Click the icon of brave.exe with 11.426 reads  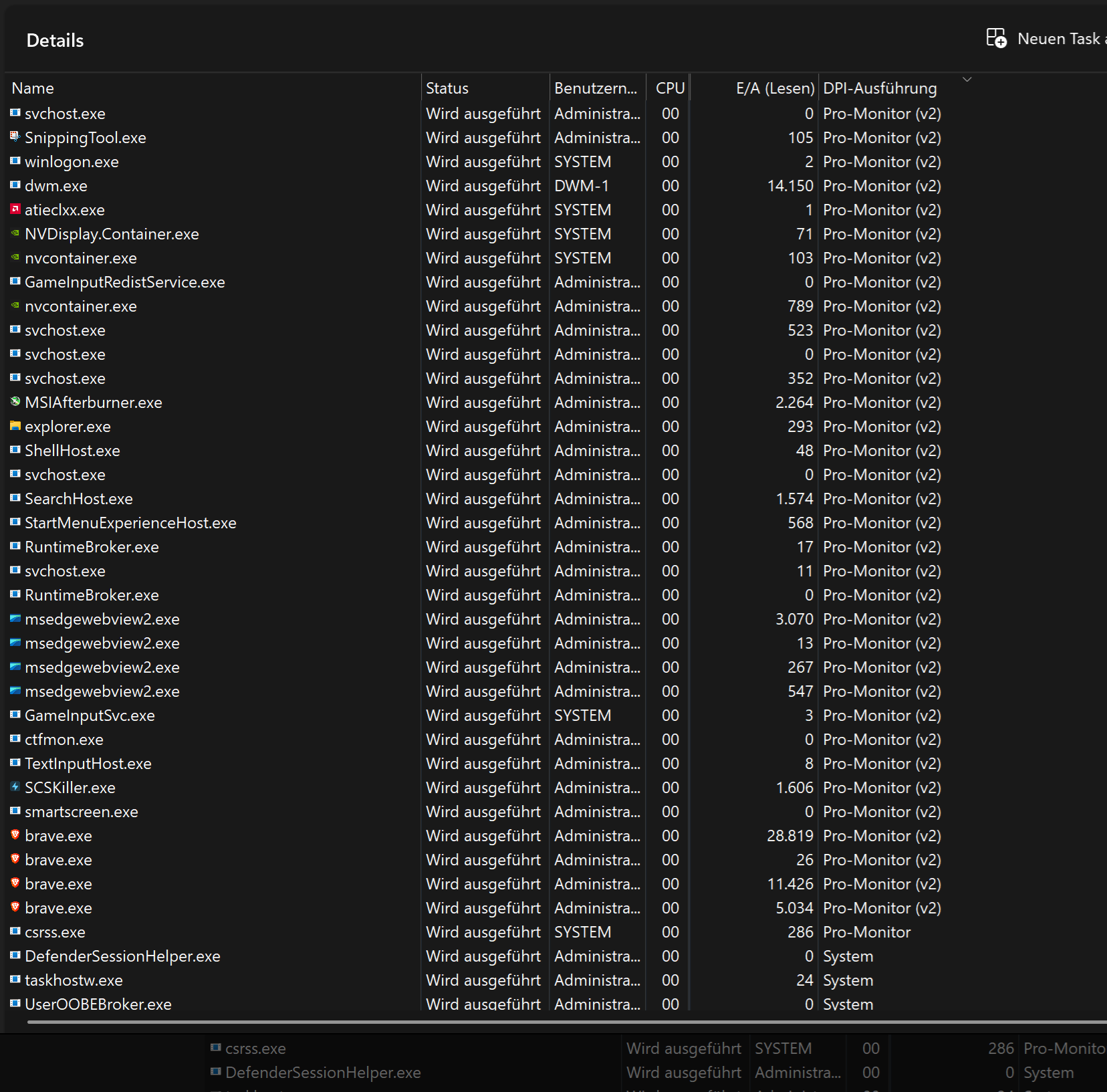[15, 883]
